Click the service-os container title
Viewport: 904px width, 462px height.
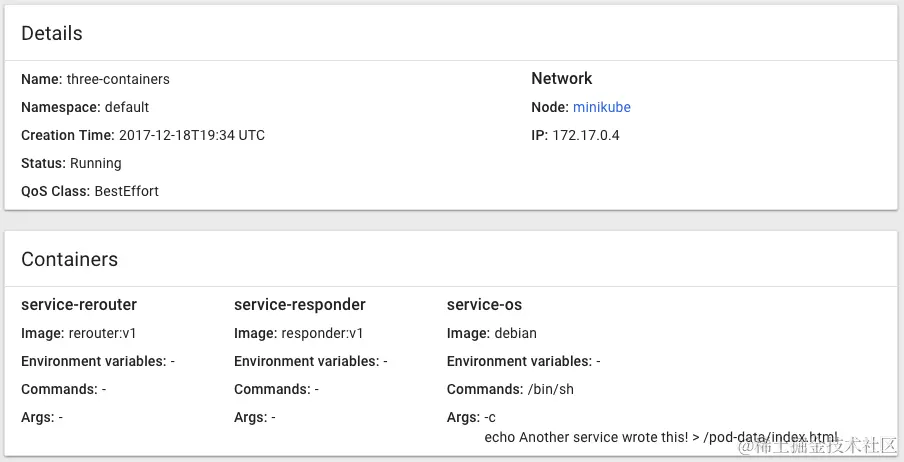pos(484,304)
